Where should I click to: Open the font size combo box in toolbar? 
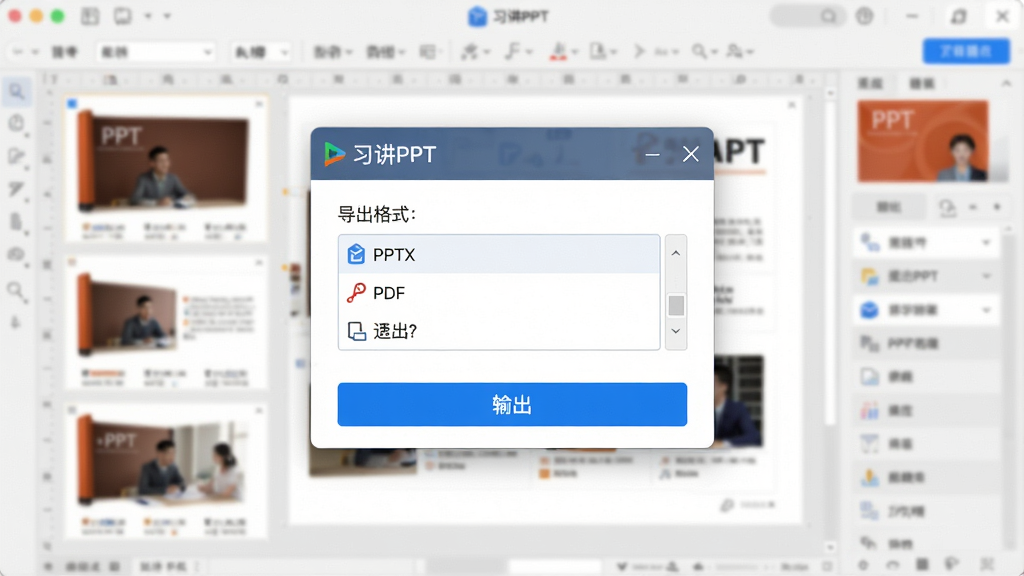261,52
